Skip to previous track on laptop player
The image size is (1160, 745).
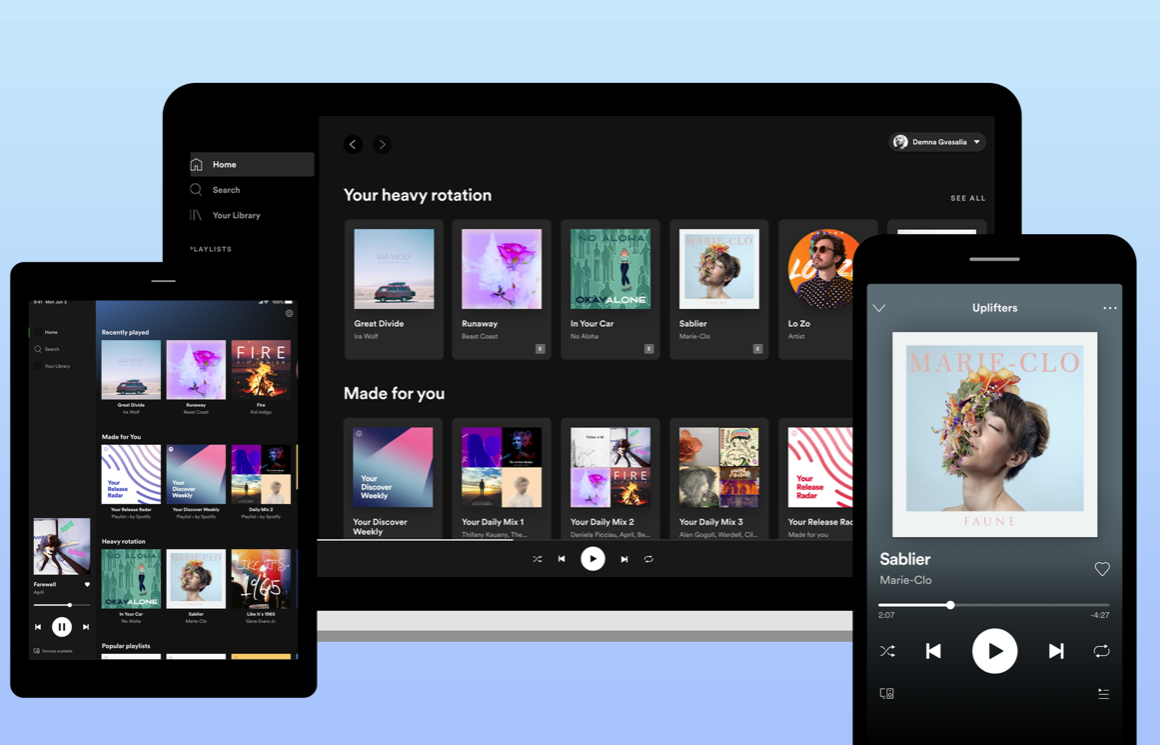tap(562, 559)
